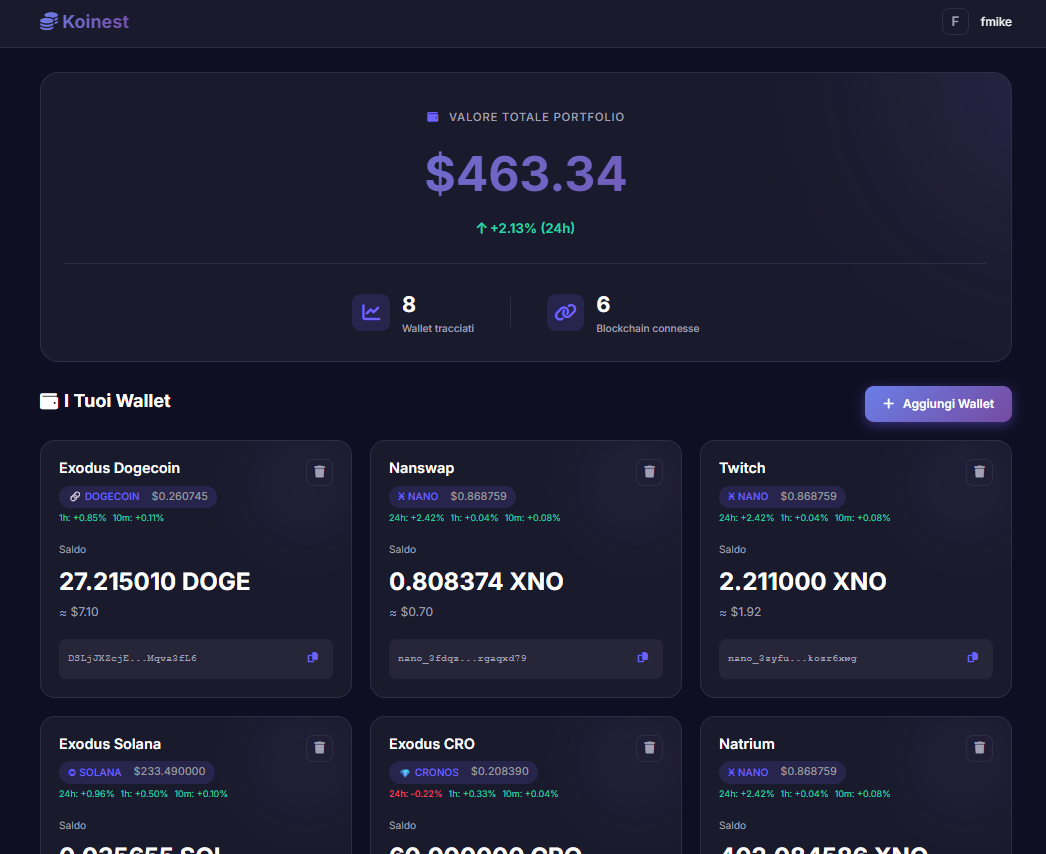Screen dimensions: 1046x854
Task: Click the ≈ $7.10 value
Action: coord(79,612)
